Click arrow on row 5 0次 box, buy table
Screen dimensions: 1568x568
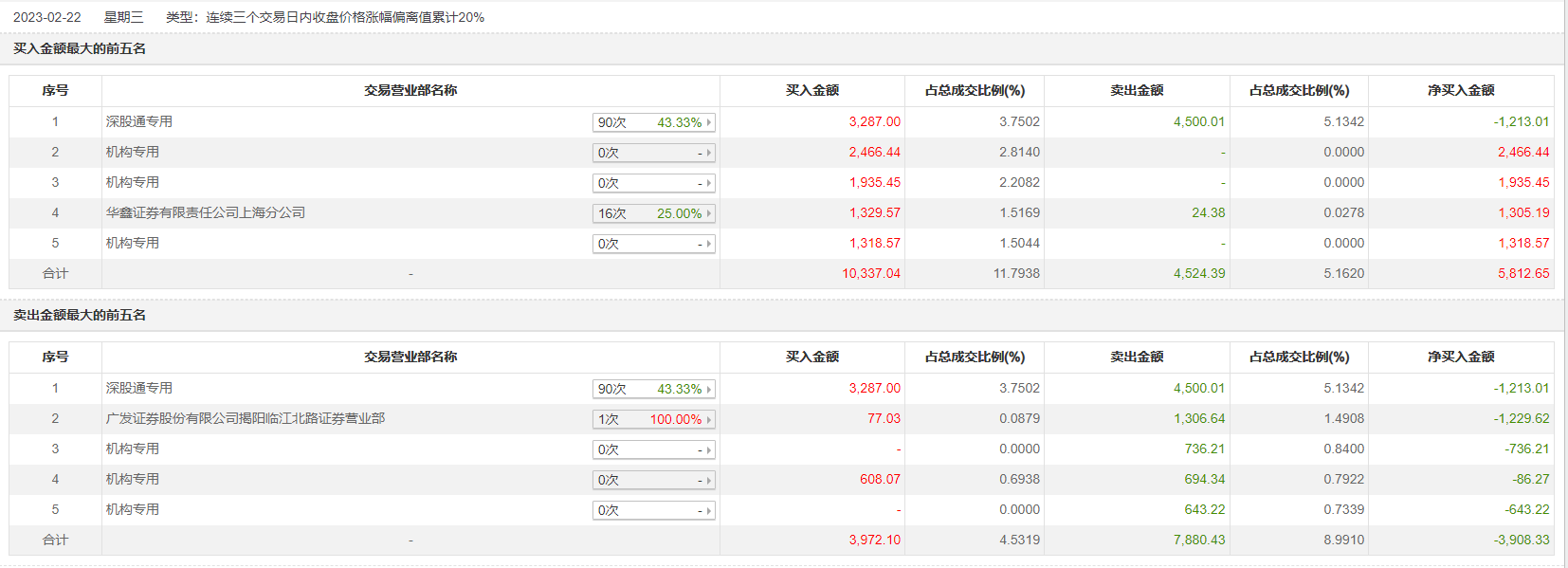tap(708, 244)
